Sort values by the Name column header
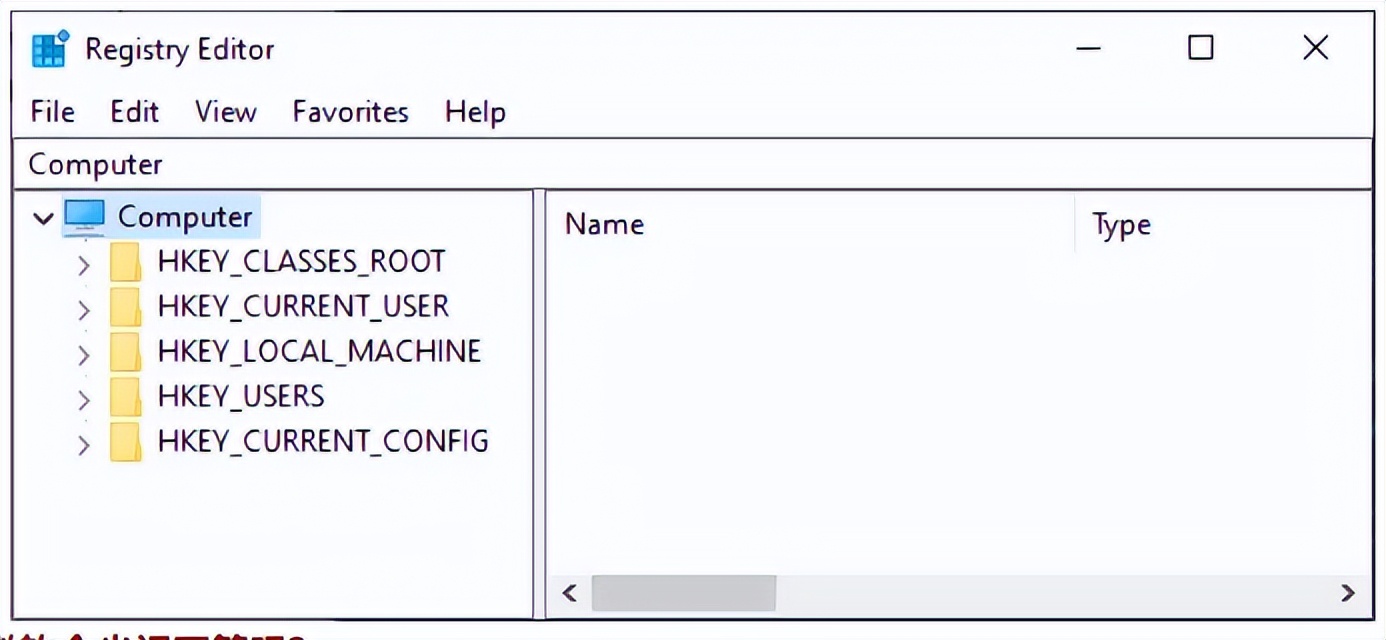The width and height of the screenshot is (1386, 640). 604,225
